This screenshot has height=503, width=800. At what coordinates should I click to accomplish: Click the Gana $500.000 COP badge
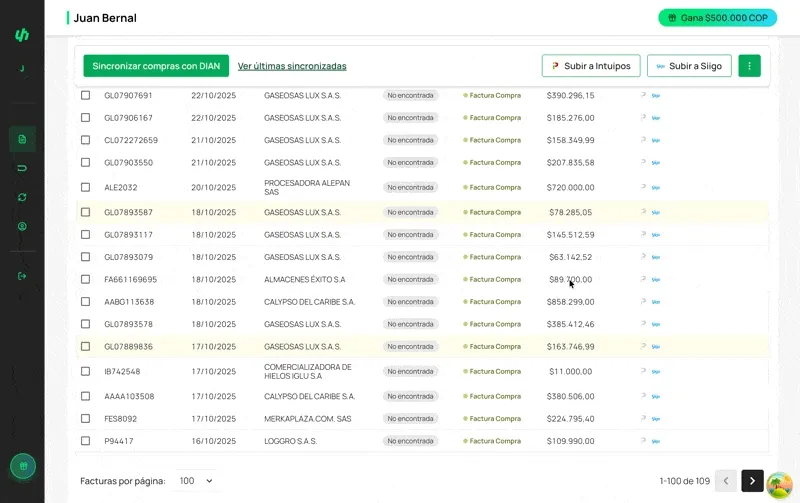tap(717, 18)
